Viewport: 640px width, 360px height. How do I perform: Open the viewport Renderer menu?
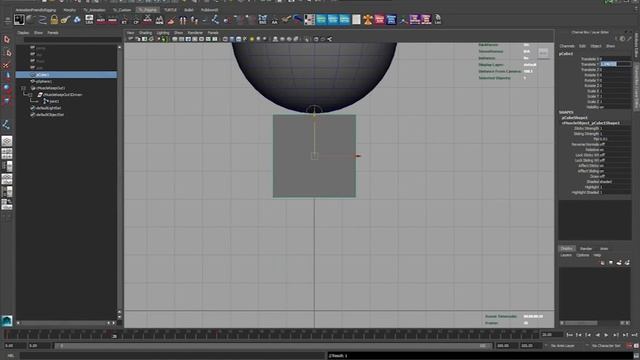coord(195,33)
